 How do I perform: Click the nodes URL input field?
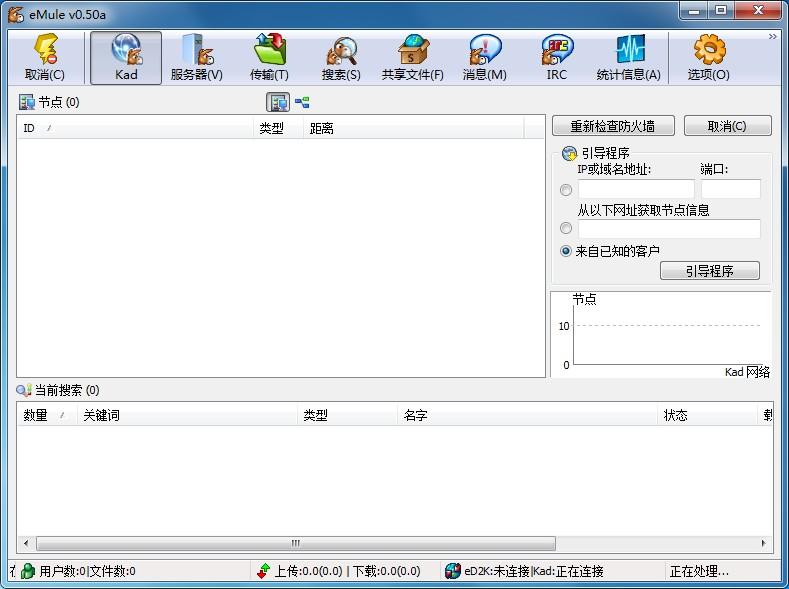669,229
